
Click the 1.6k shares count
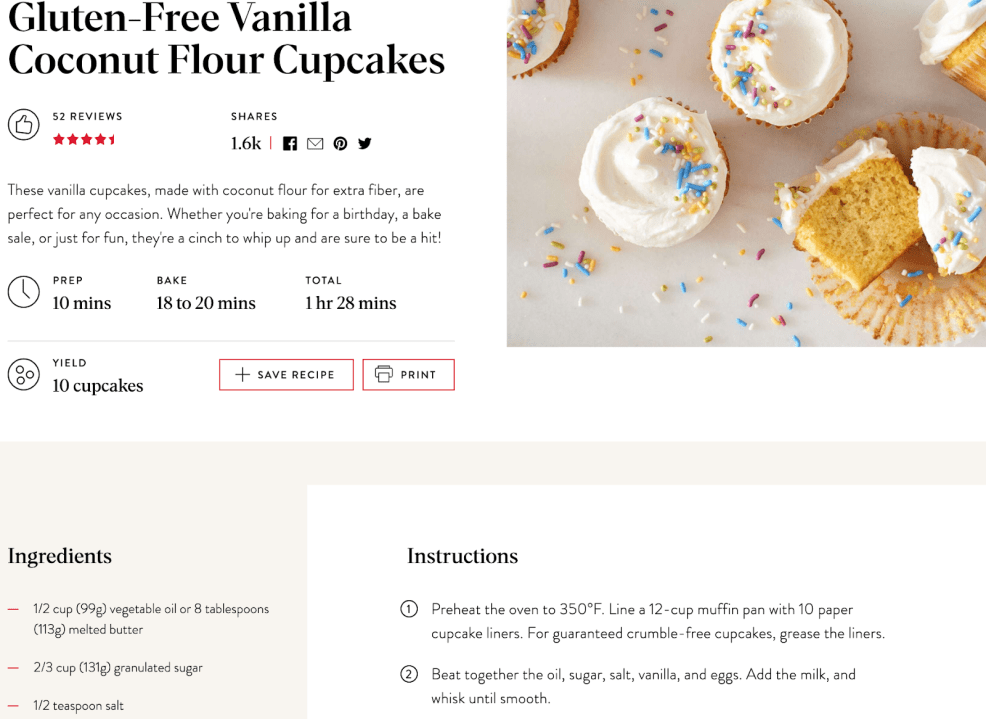click(x=245, y=144)
